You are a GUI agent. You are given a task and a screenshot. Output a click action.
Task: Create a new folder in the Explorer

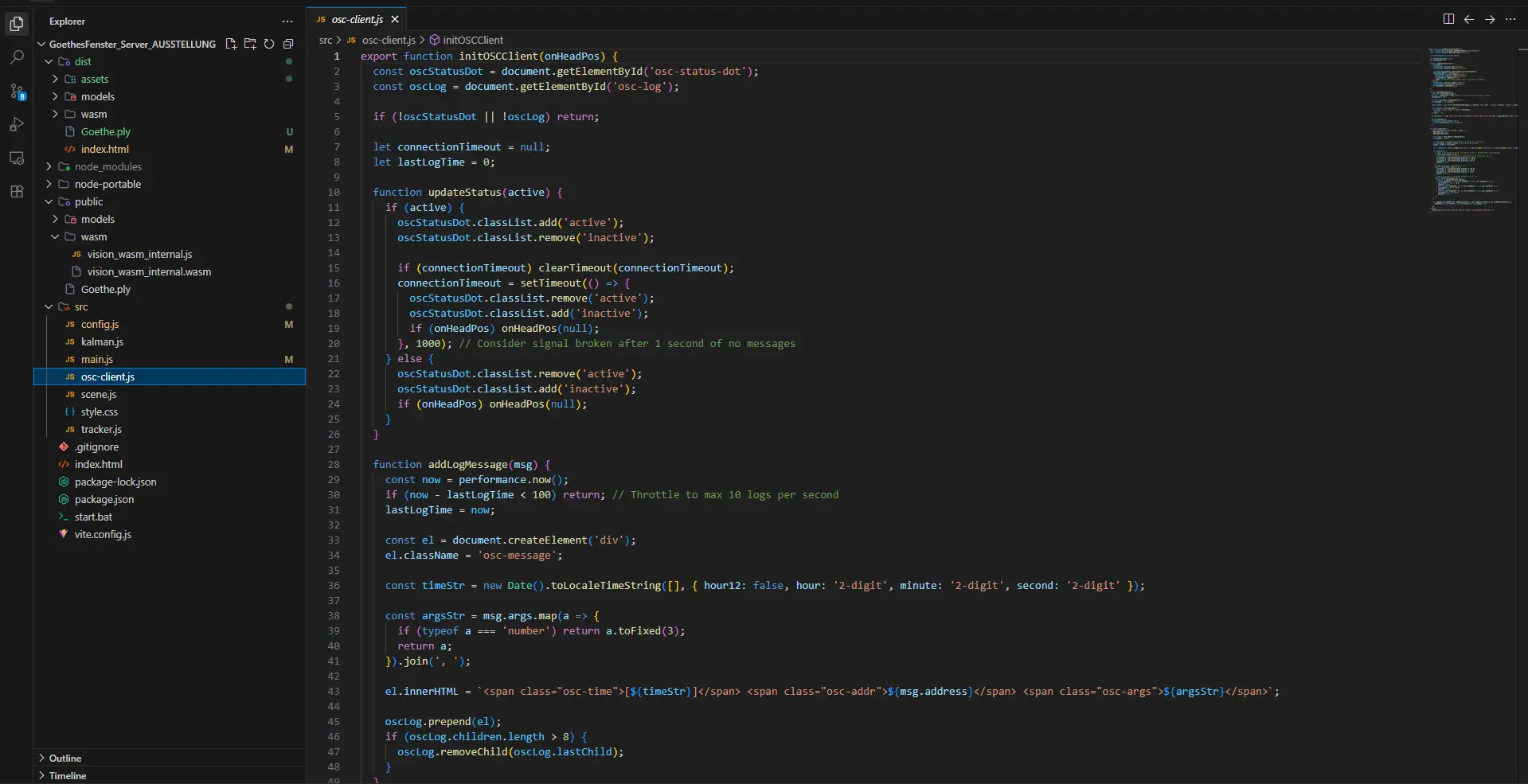(x=250, y=44)
